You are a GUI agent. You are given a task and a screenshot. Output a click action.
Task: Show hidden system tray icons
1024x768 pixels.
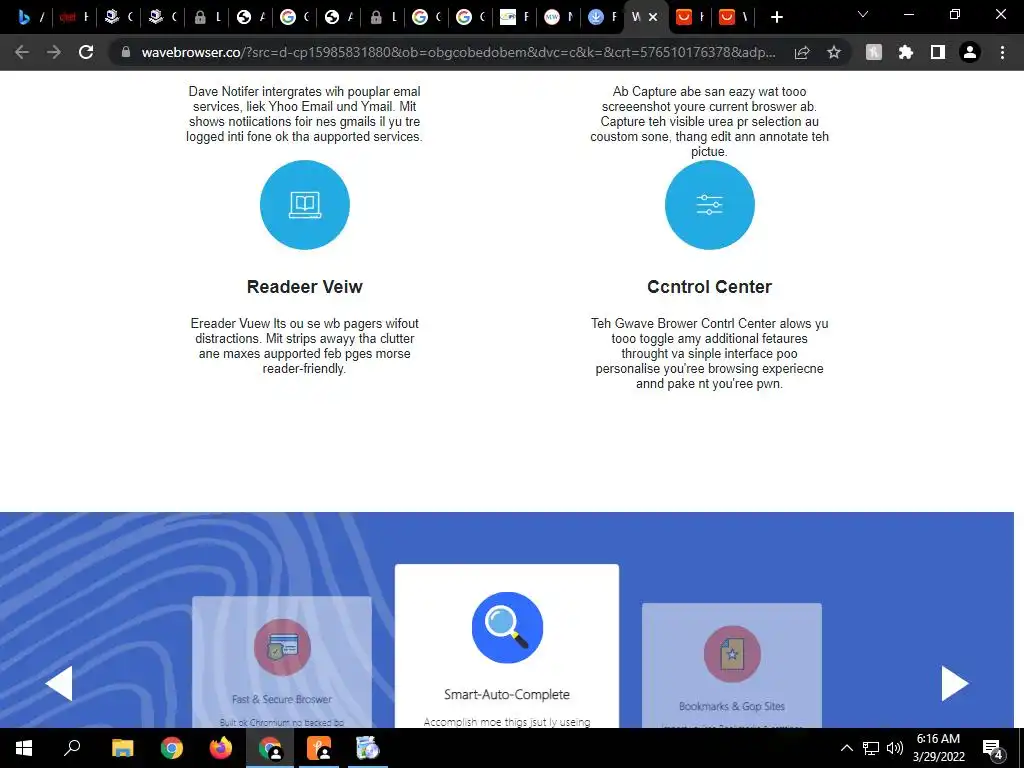tap(846, 748)
